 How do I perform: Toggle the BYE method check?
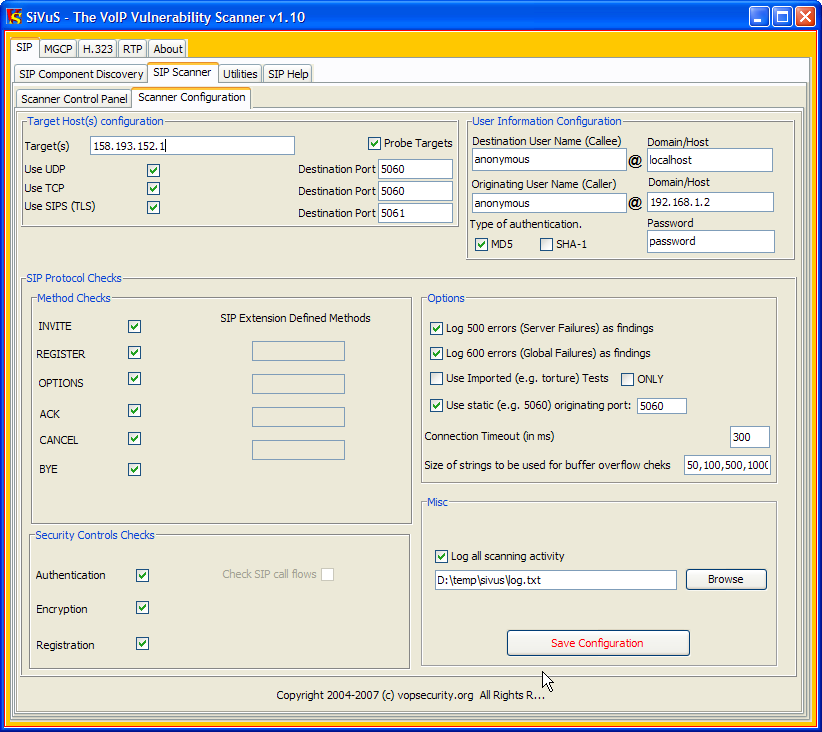pyautogui.click(x=134, y=469)
